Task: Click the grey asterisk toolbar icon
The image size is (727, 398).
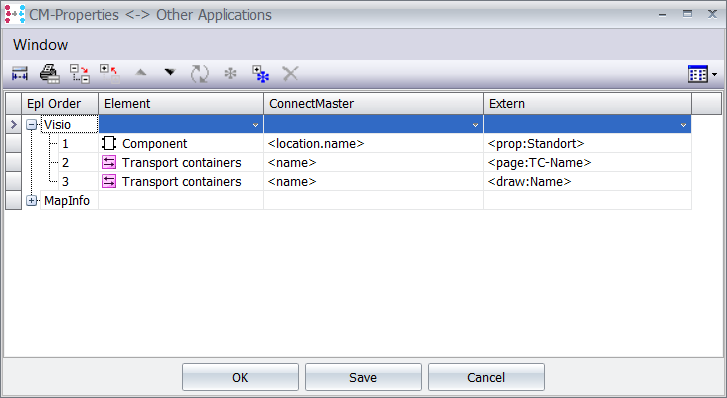Action: 230,73
